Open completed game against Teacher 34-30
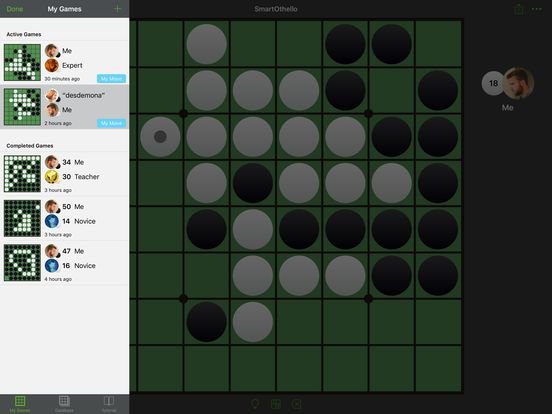552x414 pixels. pyautogui.click(x=64, y=174)
